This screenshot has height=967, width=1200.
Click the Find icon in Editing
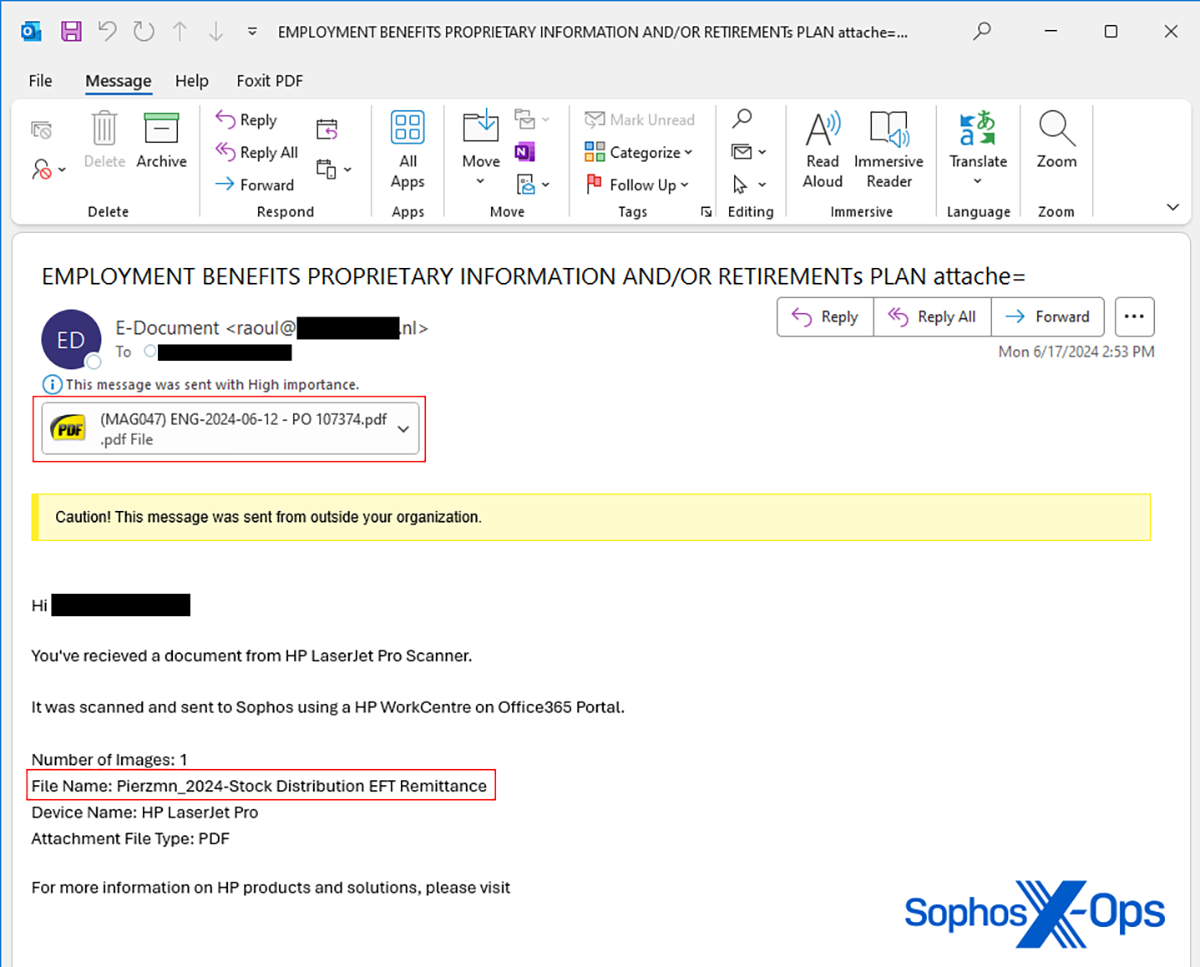coord(742,120)
